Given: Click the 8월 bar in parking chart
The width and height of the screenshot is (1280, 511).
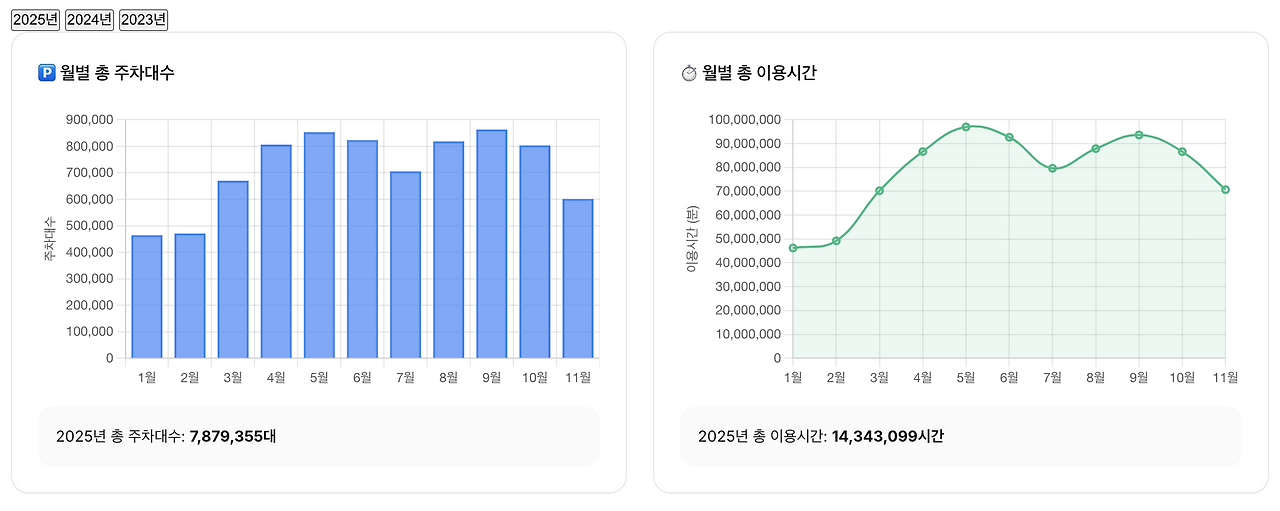Looking at the screenshot, I should pyautogui.click(x=448, y=250).
